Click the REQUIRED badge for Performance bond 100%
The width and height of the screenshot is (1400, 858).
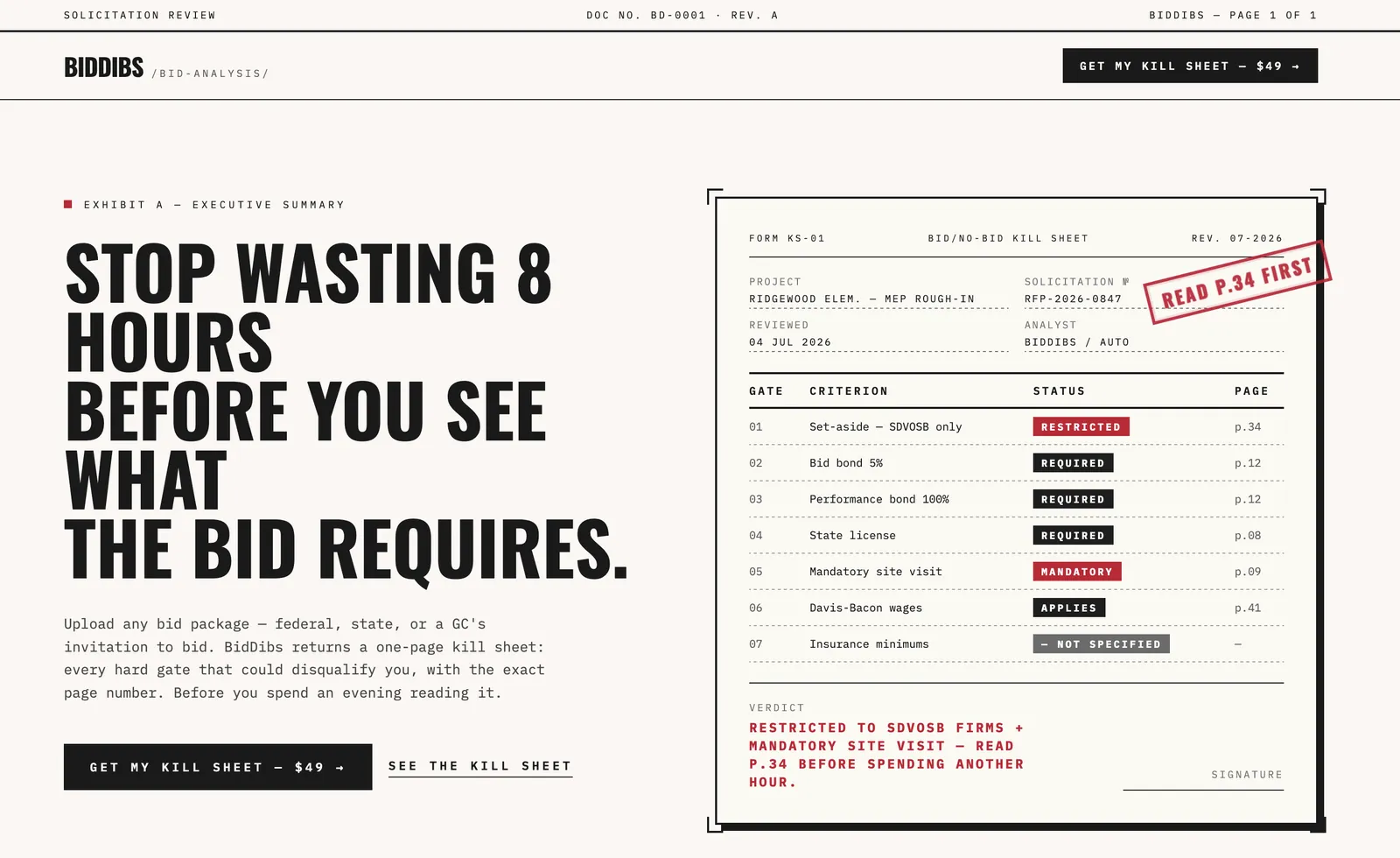pos(1073,499)
